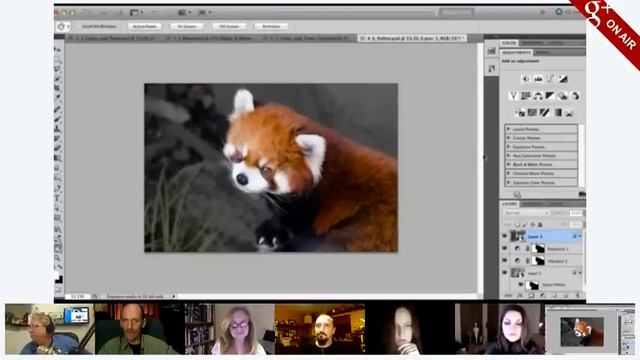
Task: Open the upper collapsed panel icon in dock
Action: coord(491,51)
